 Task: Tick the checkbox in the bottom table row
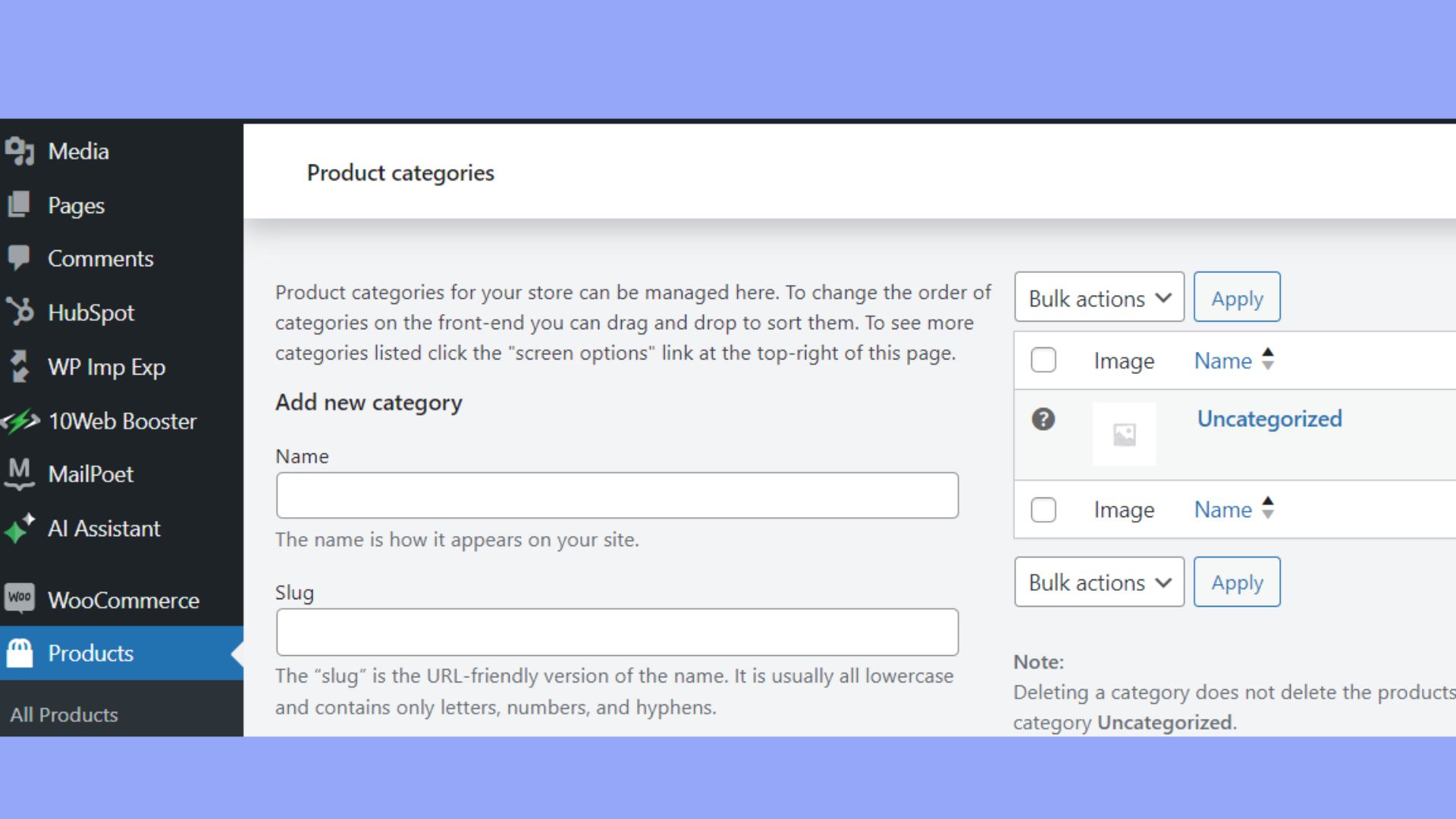pos(1043,510)
